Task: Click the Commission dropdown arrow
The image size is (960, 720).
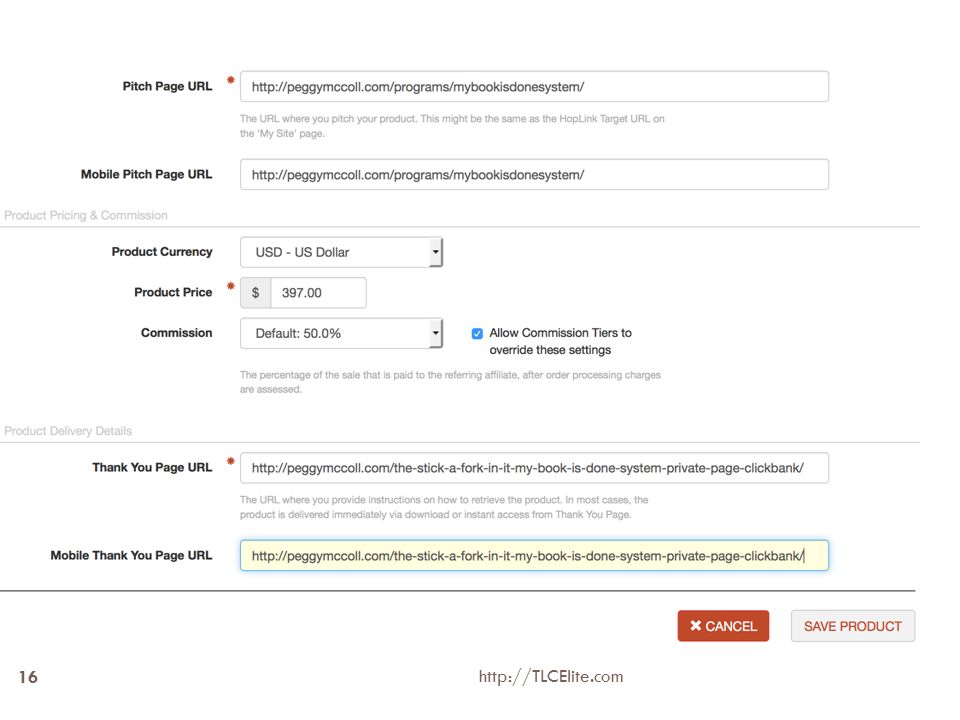Action: 435,333
